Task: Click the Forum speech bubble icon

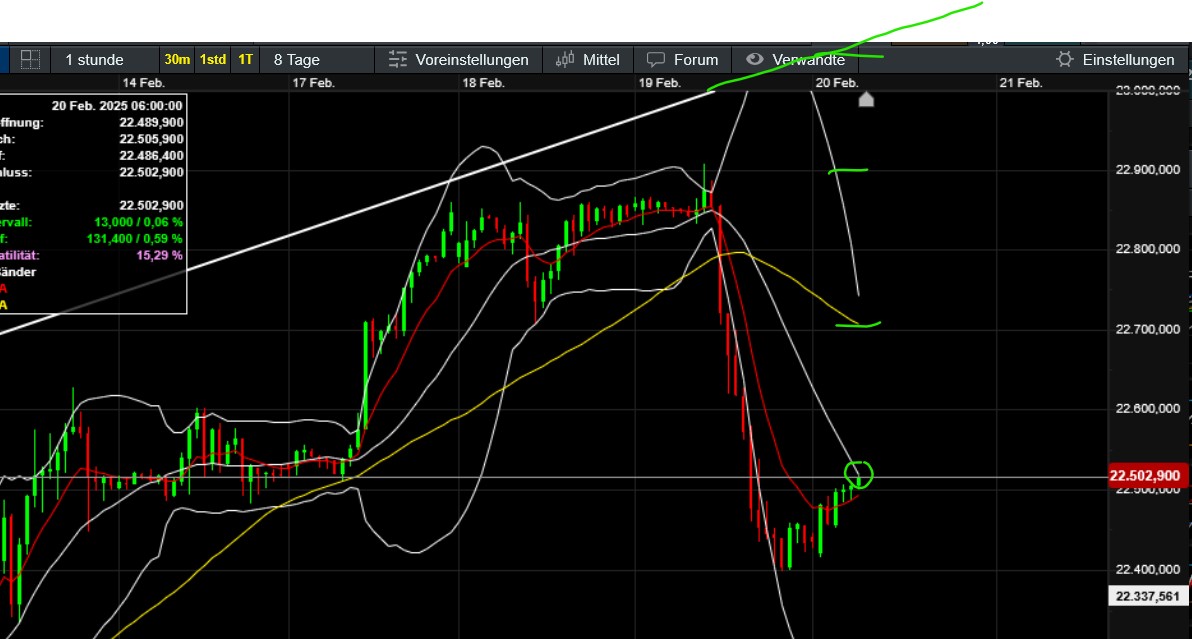Action: [655, 59]
